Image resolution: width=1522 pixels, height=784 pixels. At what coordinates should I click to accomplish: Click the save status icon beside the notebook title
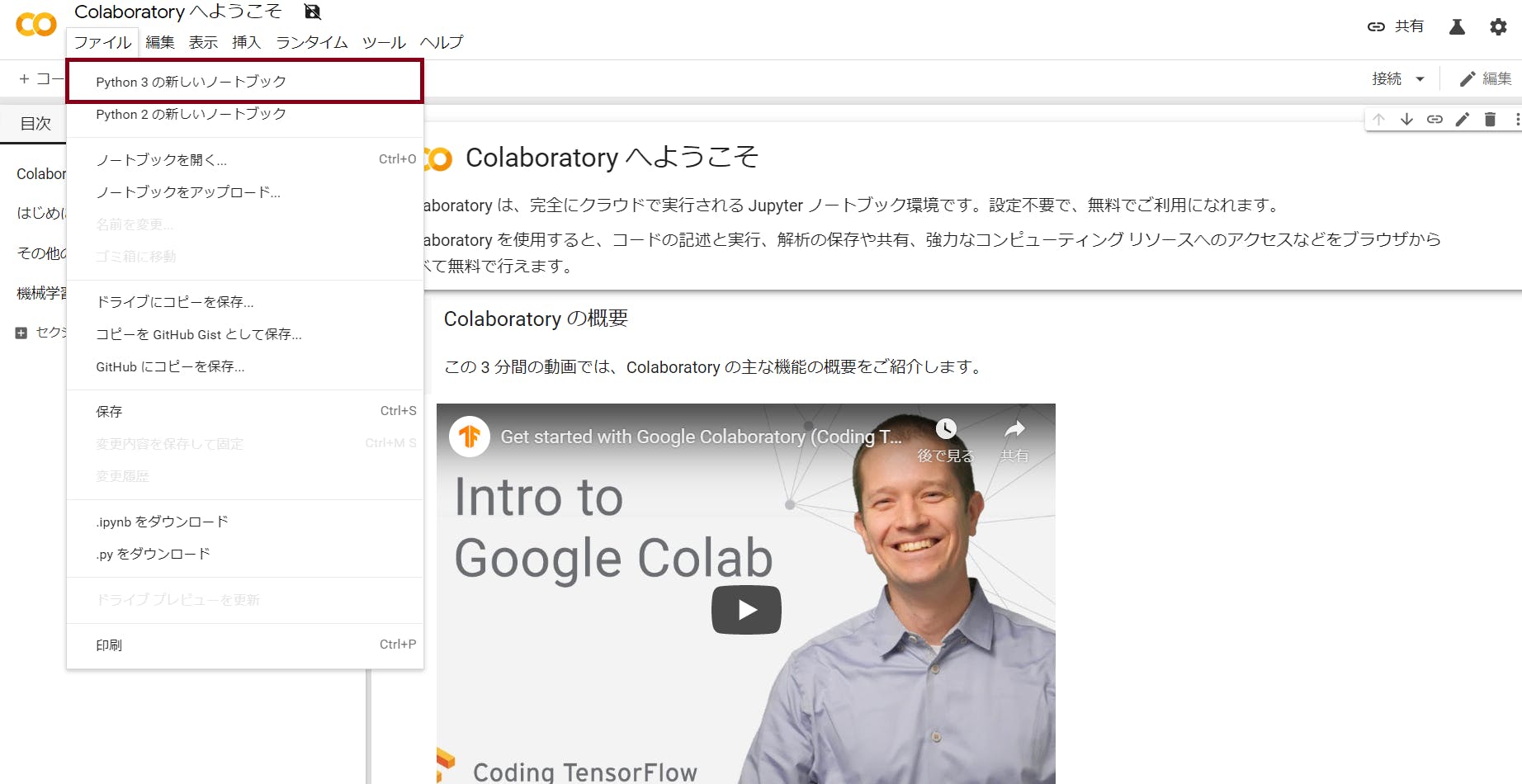[312, 12]
